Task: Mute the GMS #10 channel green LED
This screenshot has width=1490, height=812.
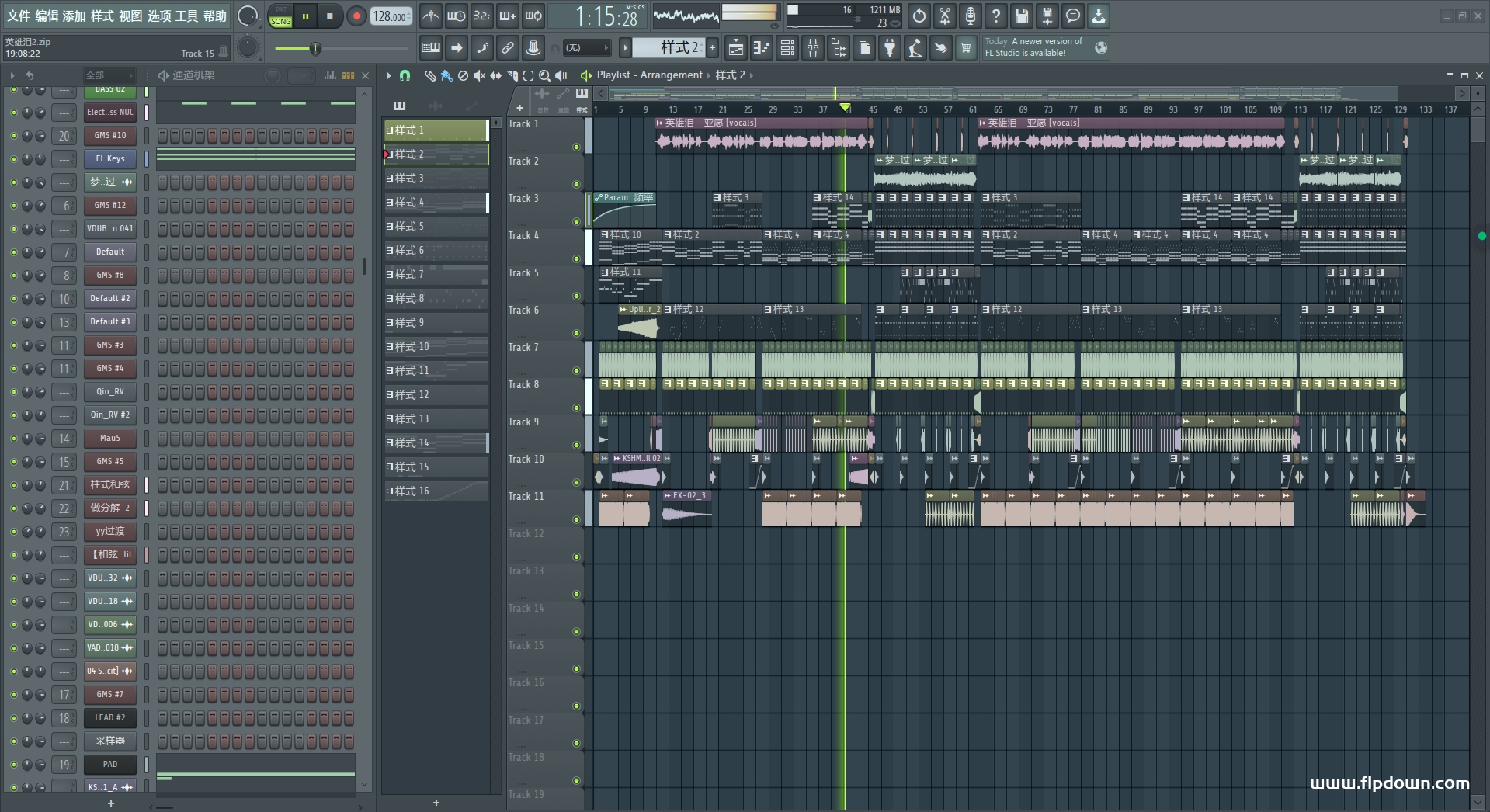Action: coord(13,136)
